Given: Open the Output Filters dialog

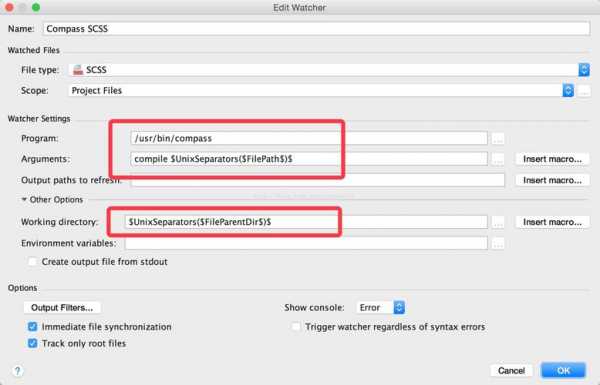Looking at the screenshot, I should coord(62,308).
